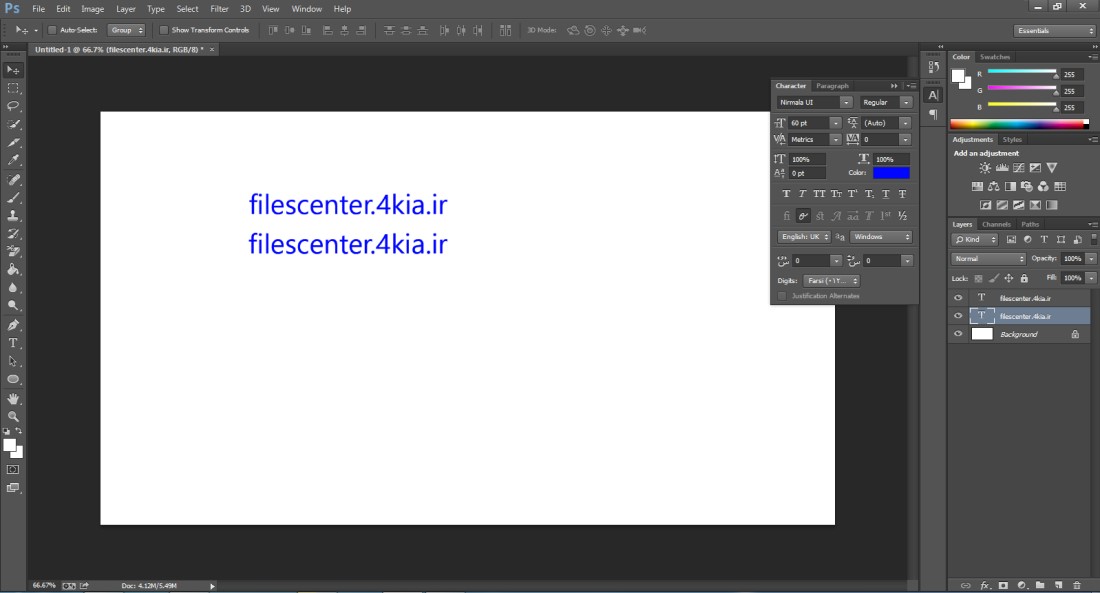Click the delete layer trash icon
Screen dimensions: 1100x593
1077,585
